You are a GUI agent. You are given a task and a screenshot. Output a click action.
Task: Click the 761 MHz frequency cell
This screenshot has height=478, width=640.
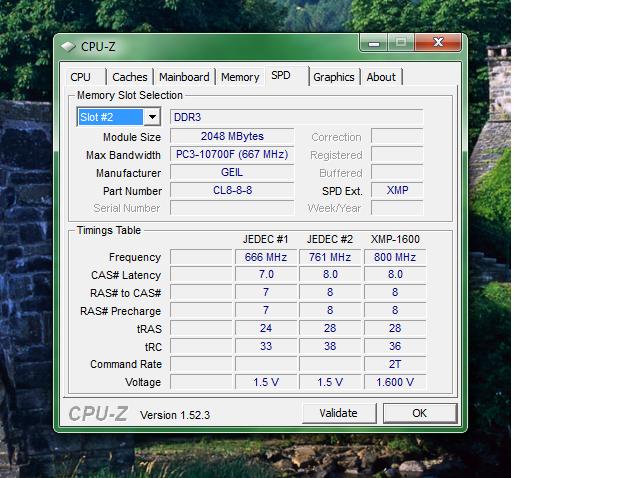[x=330, y=257]
